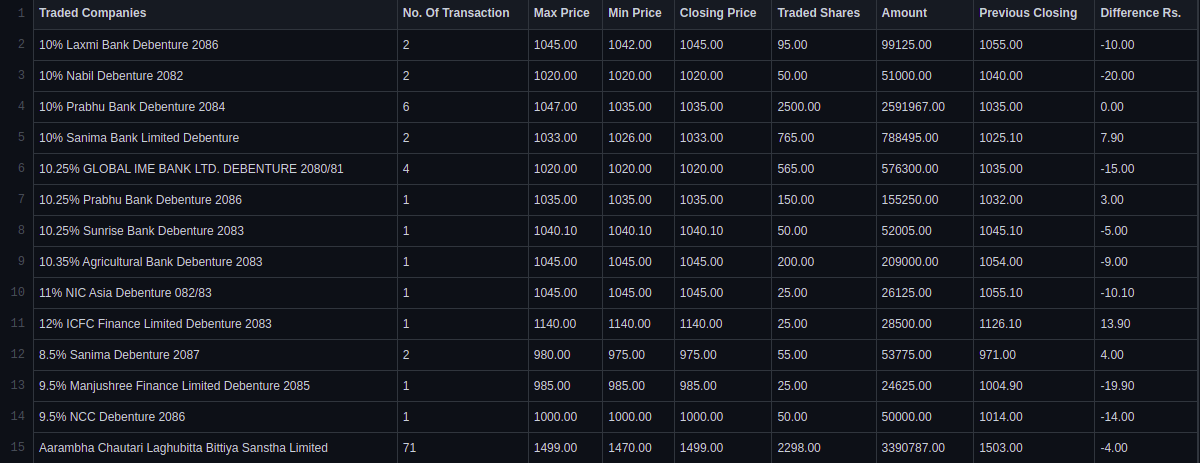The width and height of the screenshot is (1200, 463).
Task: Click the 11% NIC Asia Debenture 082/83 cell
Action: coord(214,293)
